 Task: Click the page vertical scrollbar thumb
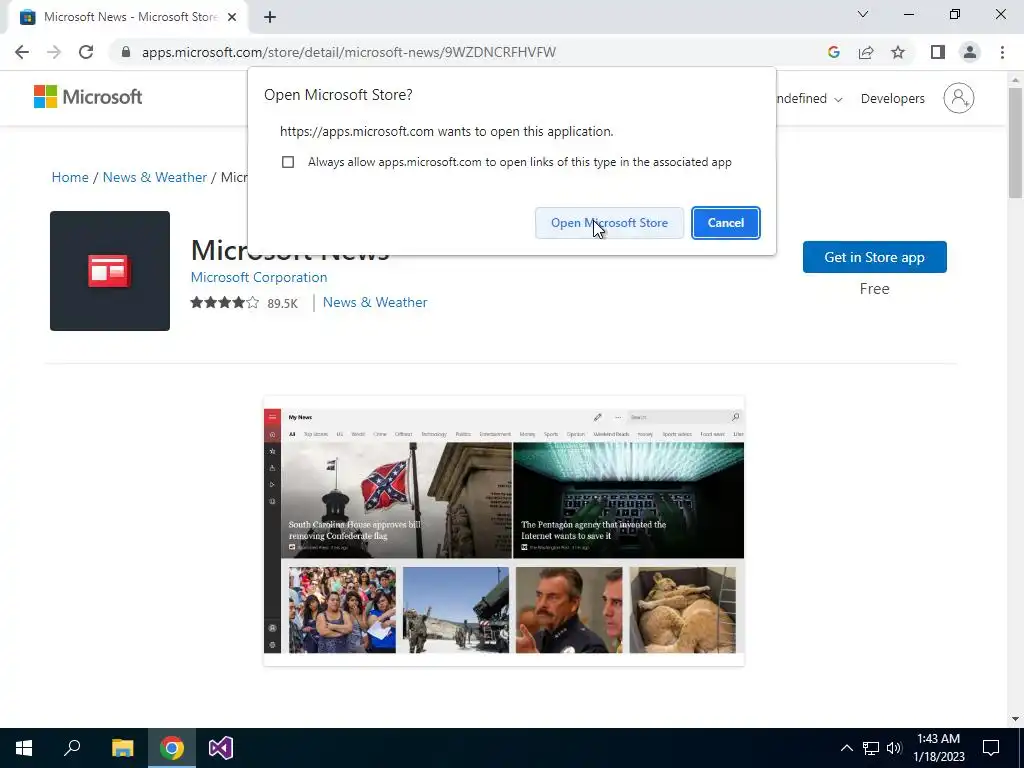pos(1015,142)
